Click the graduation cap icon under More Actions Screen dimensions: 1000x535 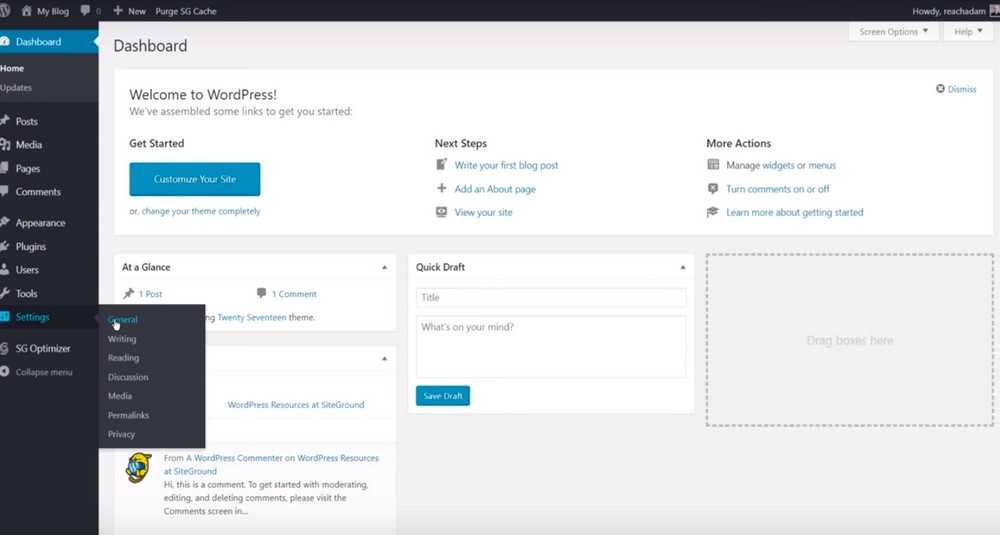point(713,212)
